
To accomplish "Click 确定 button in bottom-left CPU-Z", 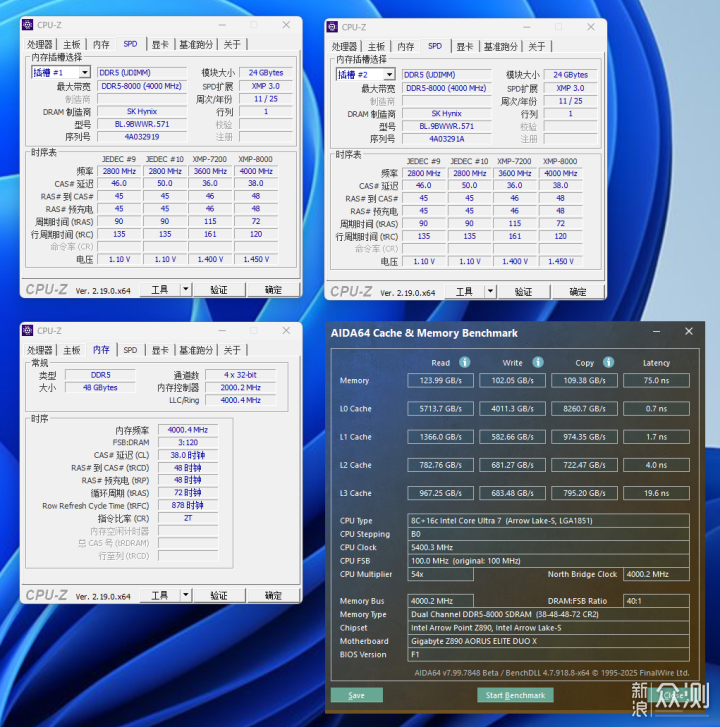I will pos(273,595).
